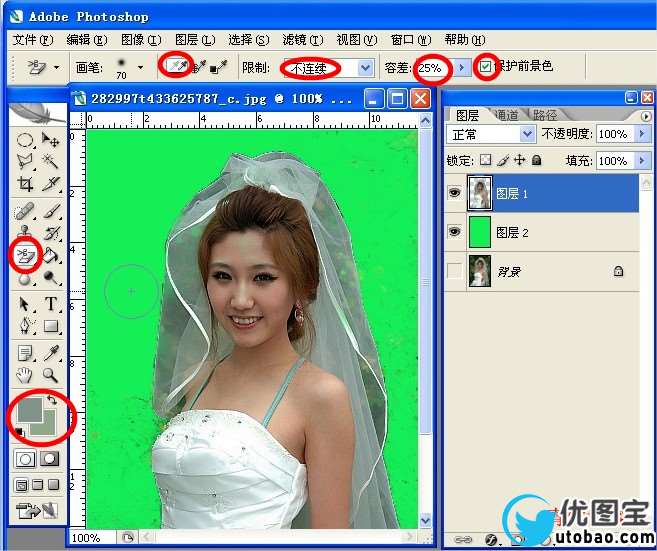
Task: Select the Hand tool
Action: click(25, 375)
